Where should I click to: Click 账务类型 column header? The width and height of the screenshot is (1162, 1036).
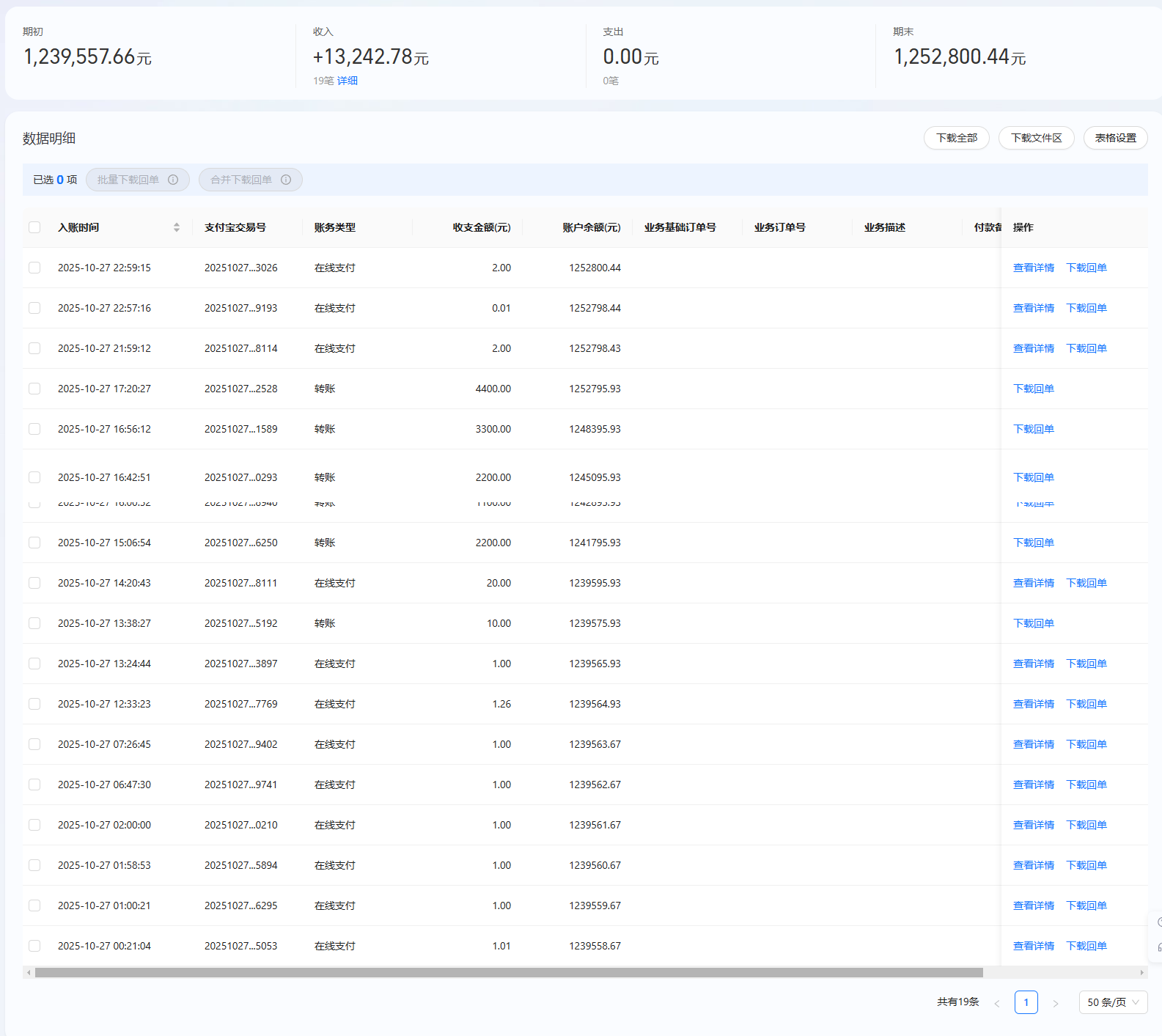click(335, 227)
